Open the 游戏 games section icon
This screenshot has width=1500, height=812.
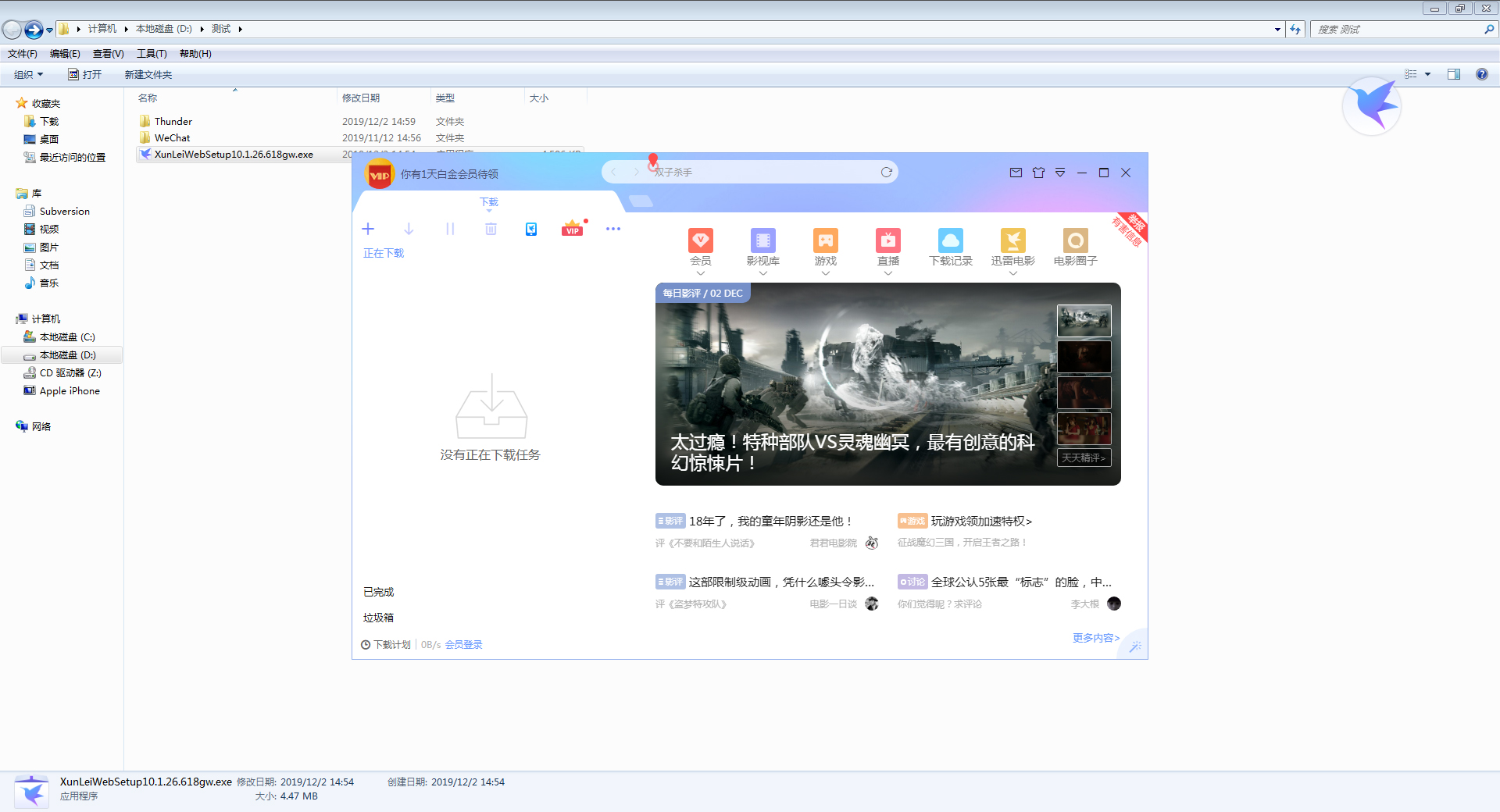pyautogui.click(x=825, y=240)
